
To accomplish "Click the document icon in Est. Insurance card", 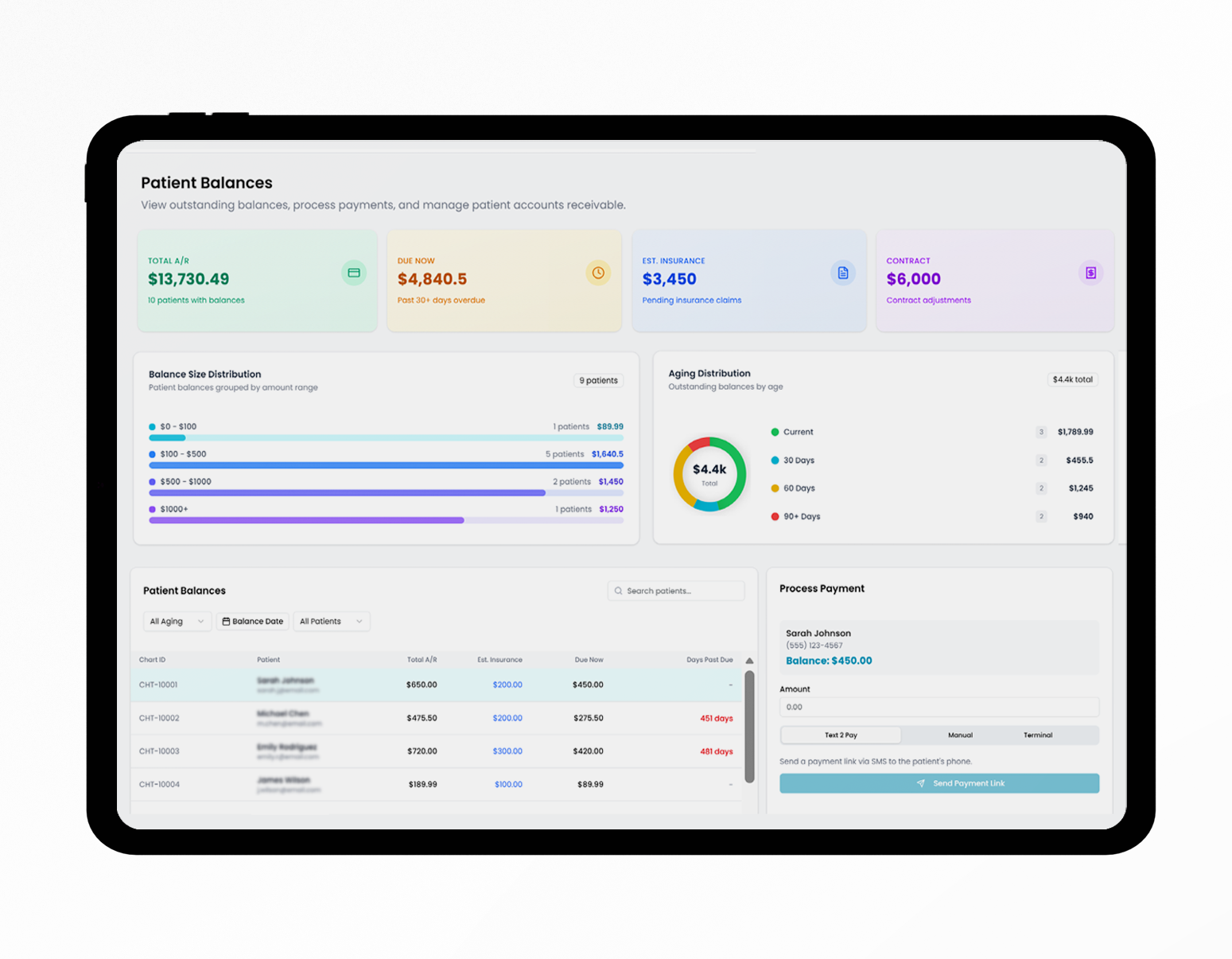I will click(x=843, y=273).
